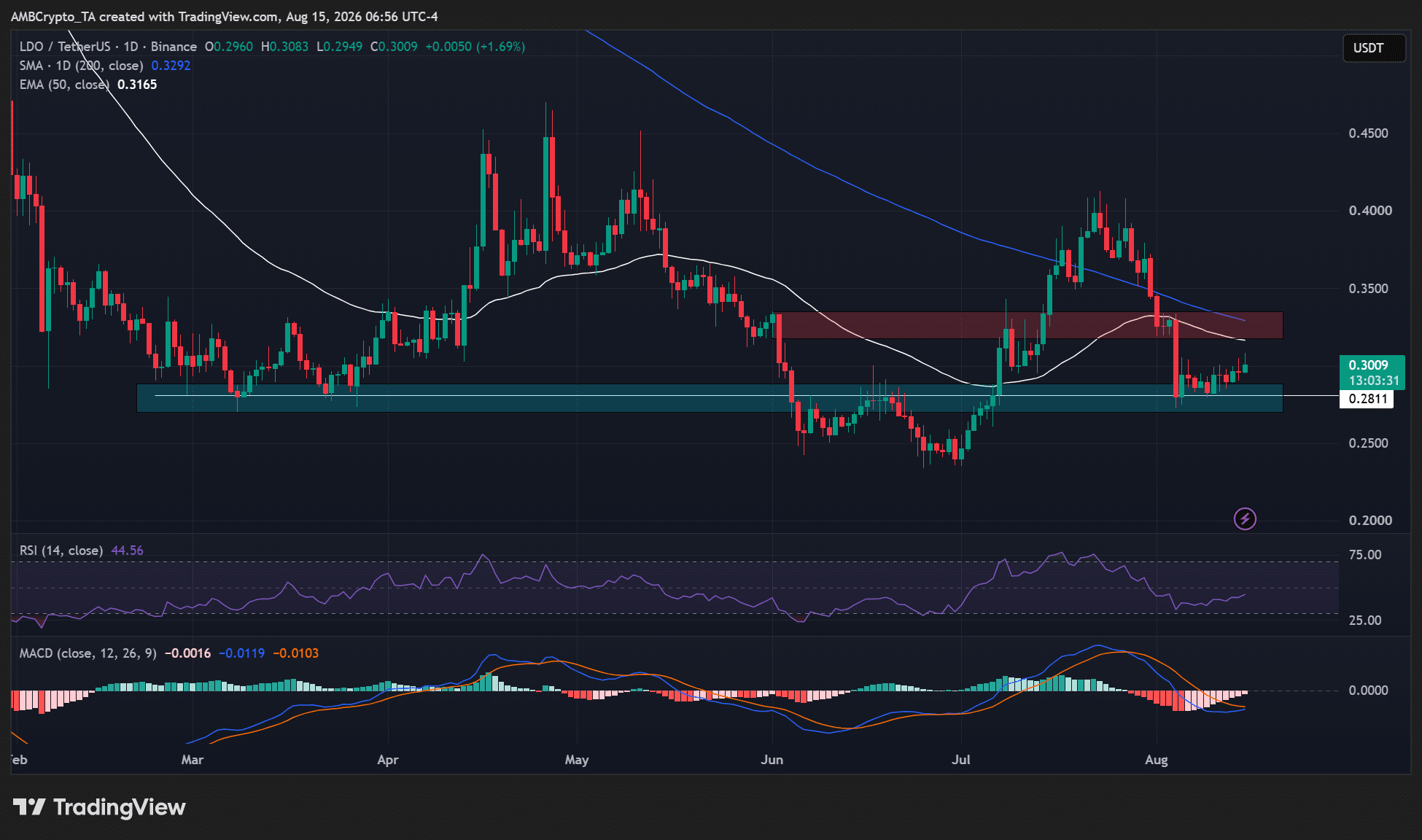The image size is (1422, 840).
Task: Click the open price value O0.2960
Action: click(x=229, y=47)
